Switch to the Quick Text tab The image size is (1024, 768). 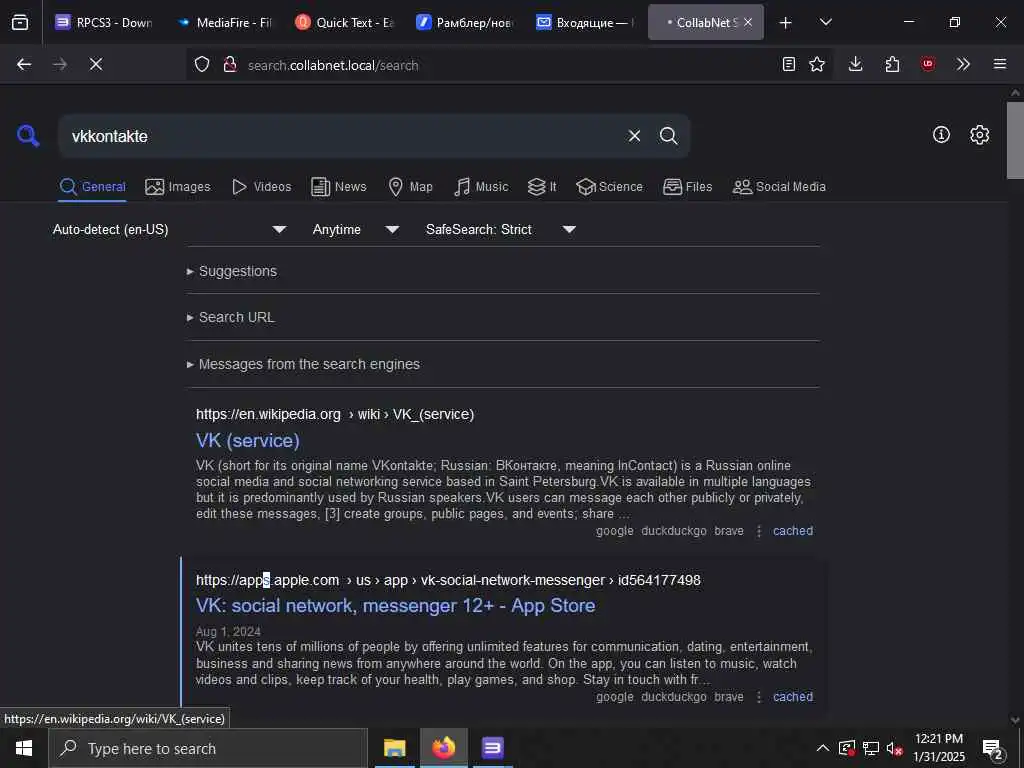[345, 22]
